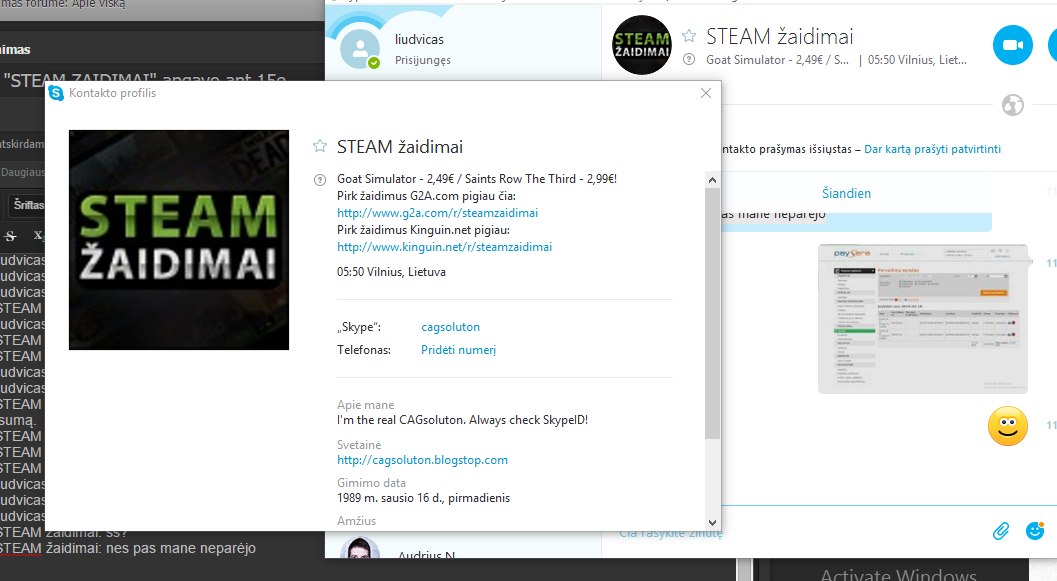Click the profile dialog scrollbar thumb
The width and height of the screenshot is (1057, 581).
[x=712, y=313]
